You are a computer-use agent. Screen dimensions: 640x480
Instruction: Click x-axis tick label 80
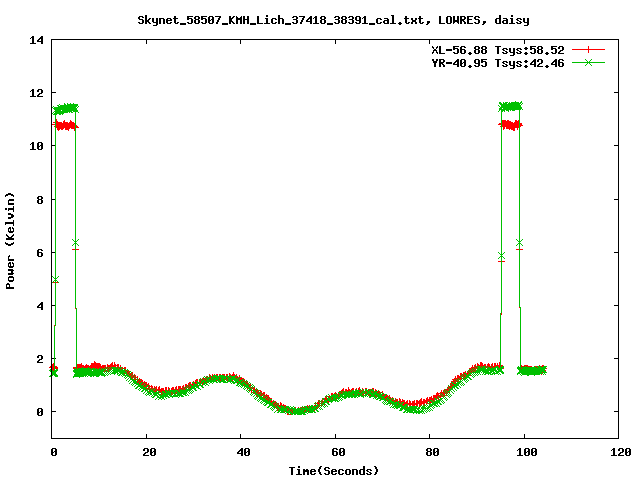point(433,452)
